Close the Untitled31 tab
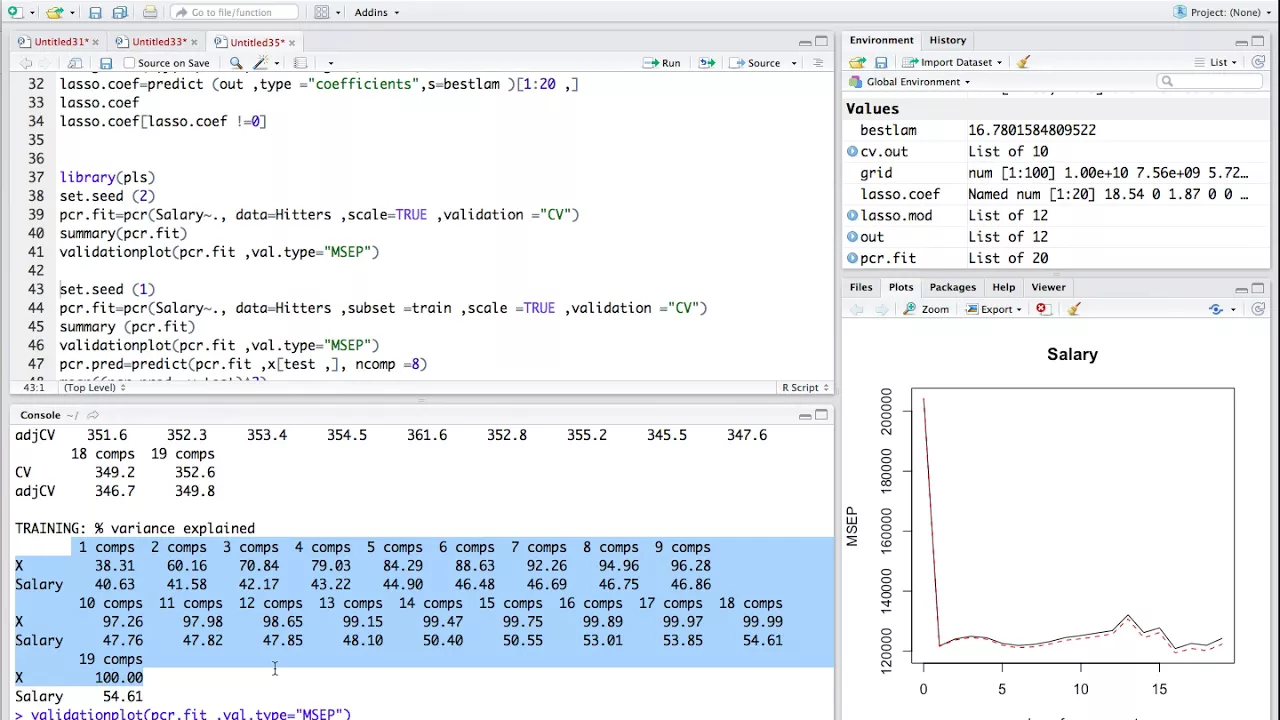 (x=96, y=42)
